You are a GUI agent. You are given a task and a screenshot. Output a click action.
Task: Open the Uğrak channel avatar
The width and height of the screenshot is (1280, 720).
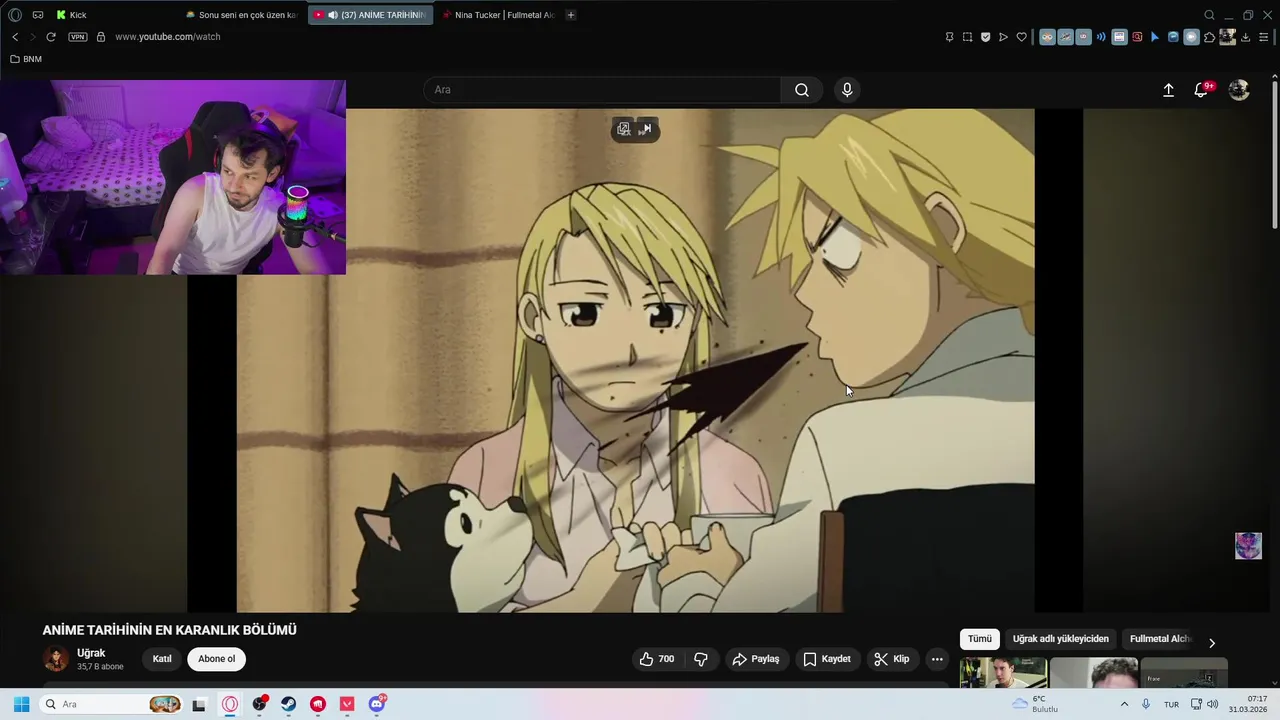point(56,659)
